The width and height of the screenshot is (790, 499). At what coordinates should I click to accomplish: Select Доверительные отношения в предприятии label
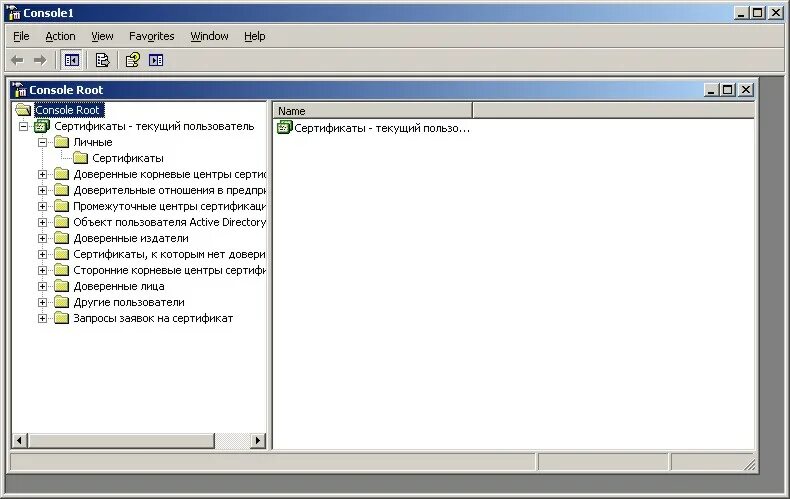click(169, 190)
